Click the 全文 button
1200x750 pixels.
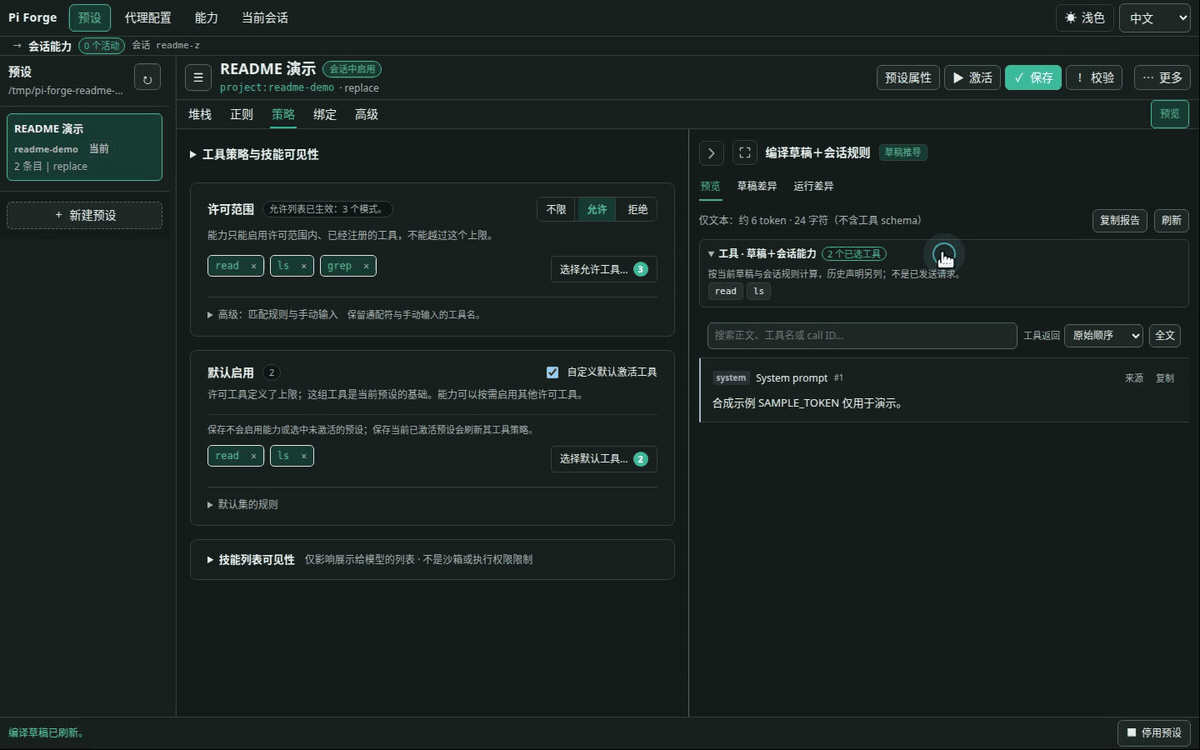pos(1165,336)
